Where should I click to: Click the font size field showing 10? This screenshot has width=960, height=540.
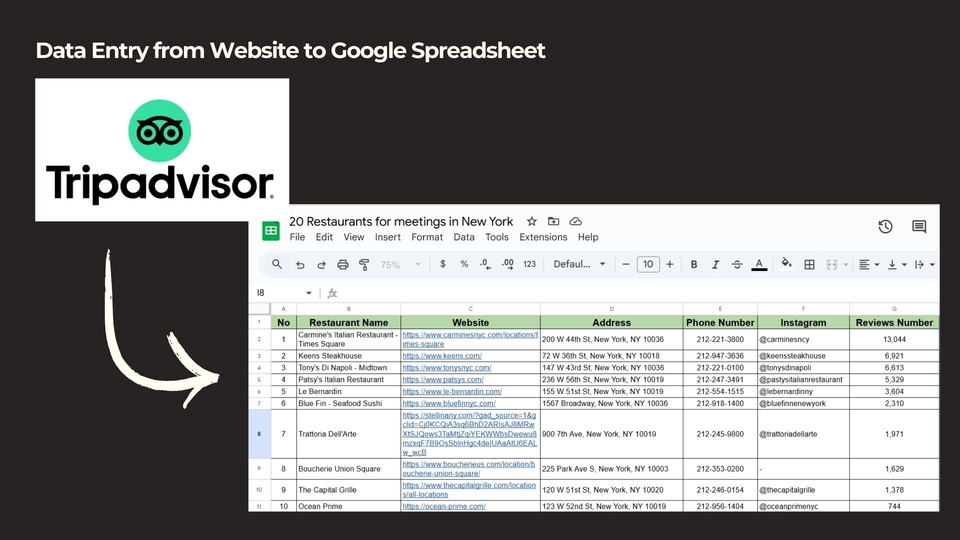(648, 264)
